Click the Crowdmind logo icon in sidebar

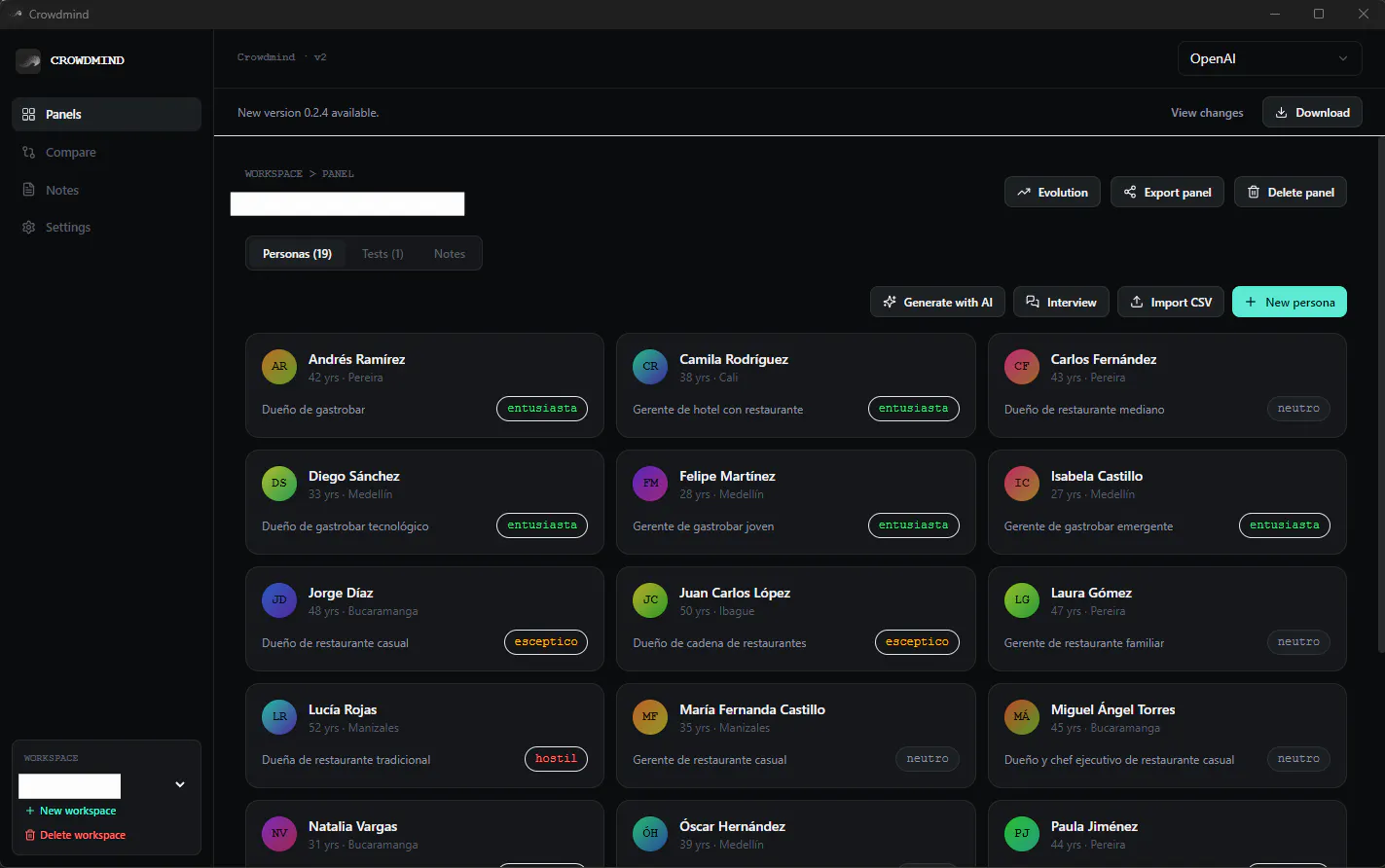28,60
